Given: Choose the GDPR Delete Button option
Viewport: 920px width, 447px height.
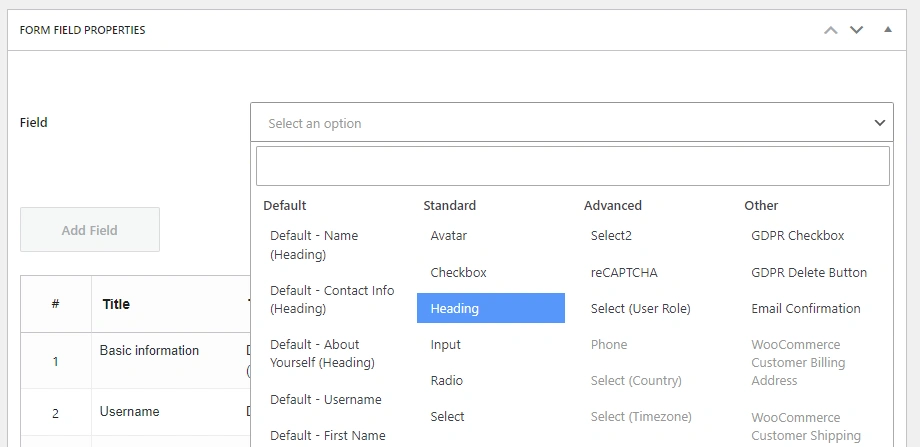Looking at the screenshot, I should 809,272.
